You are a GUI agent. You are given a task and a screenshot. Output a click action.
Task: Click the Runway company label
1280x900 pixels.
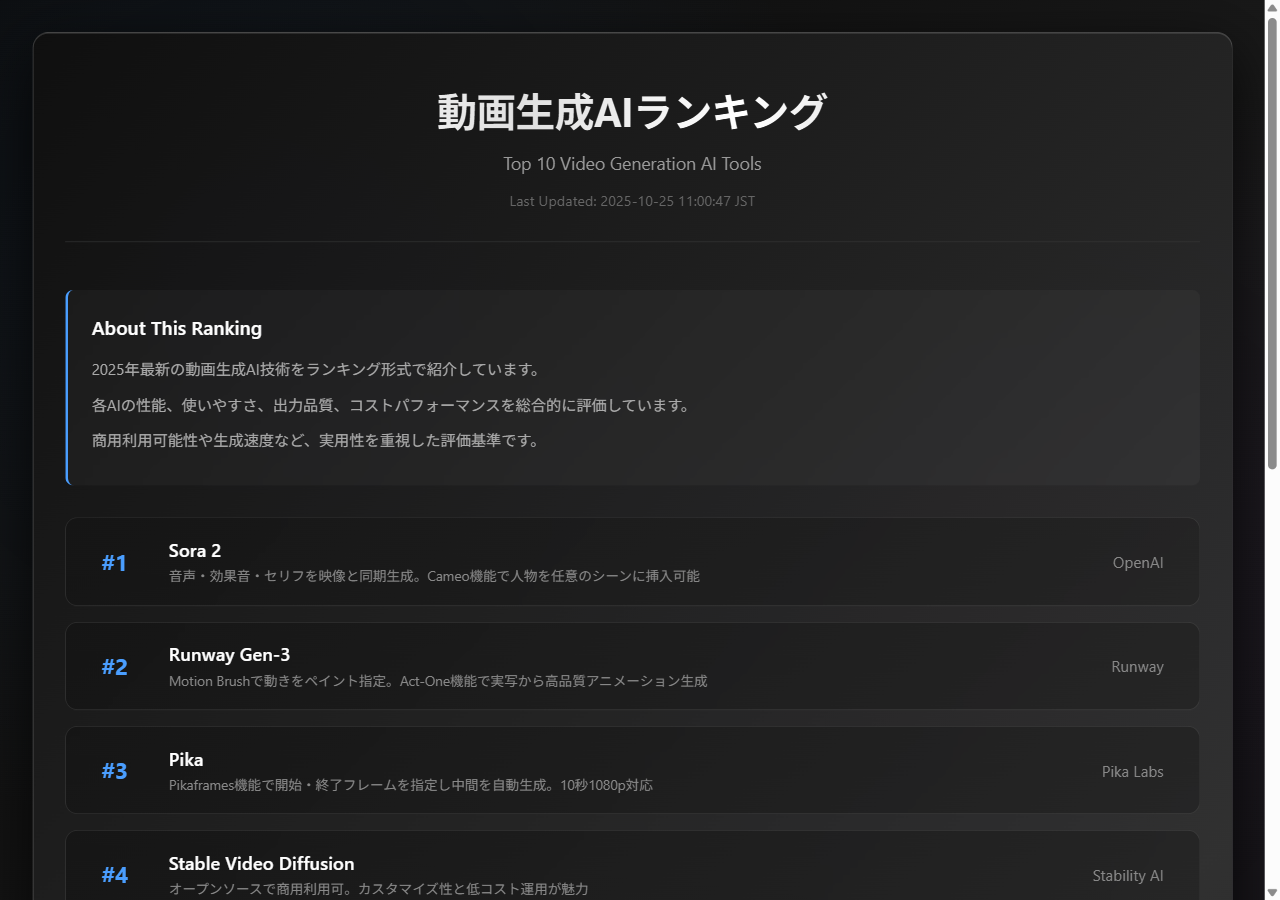pos(1137,666)
